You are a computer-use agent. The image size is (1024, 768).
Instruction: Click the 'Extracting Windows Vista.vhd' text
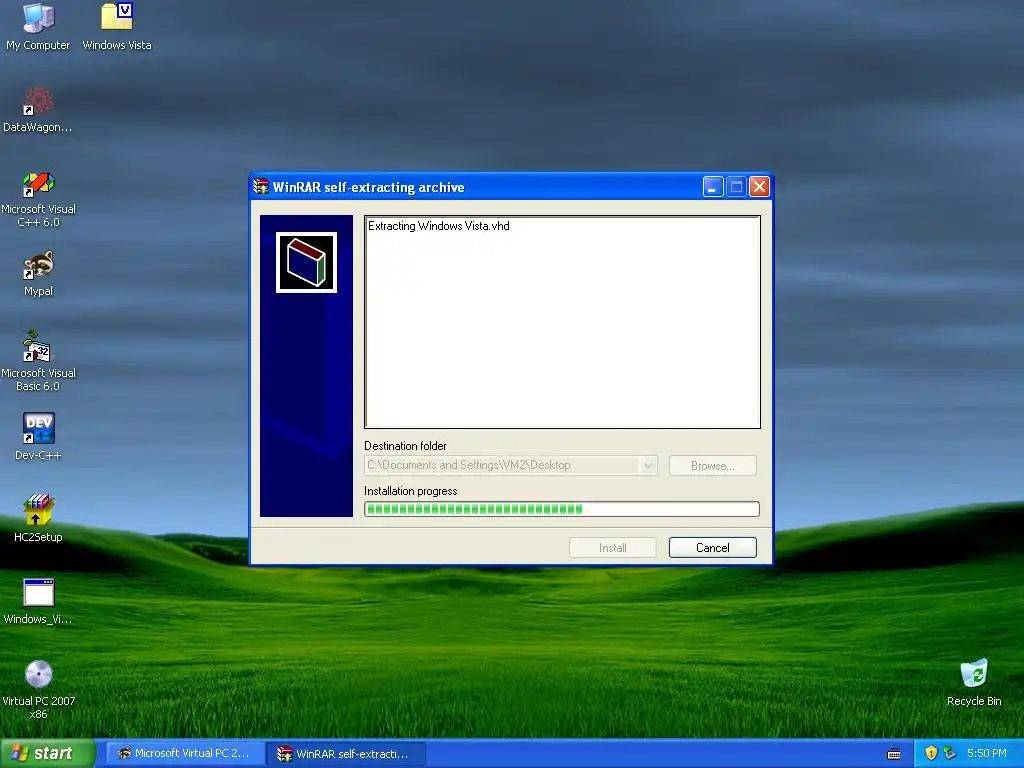[x=438, y=226]
